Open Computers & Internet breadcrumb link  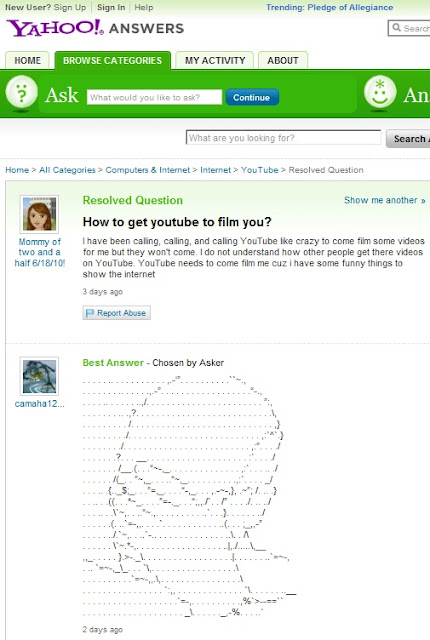(x=148, y=170)
